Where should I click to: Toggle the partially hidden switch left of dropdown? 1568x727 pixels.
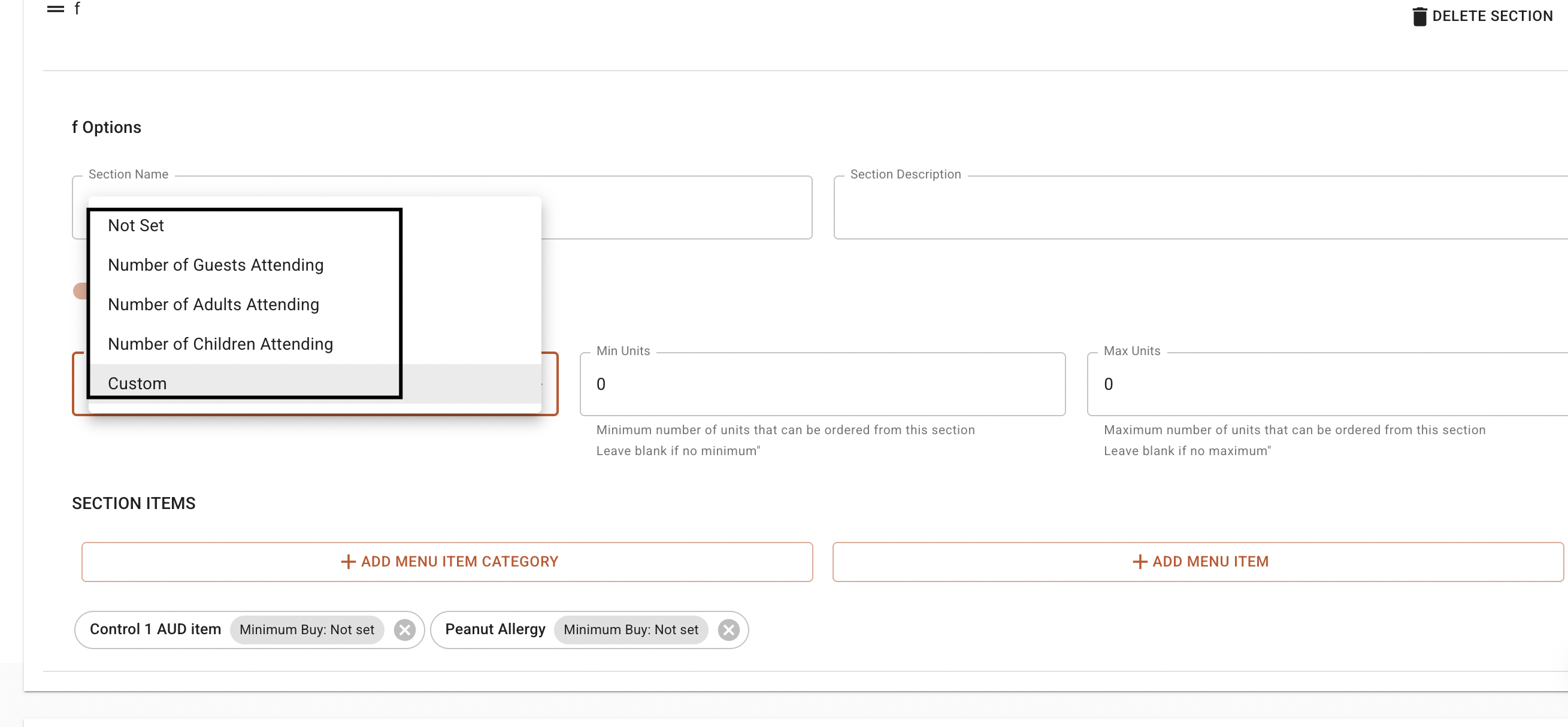coord(80,291)
